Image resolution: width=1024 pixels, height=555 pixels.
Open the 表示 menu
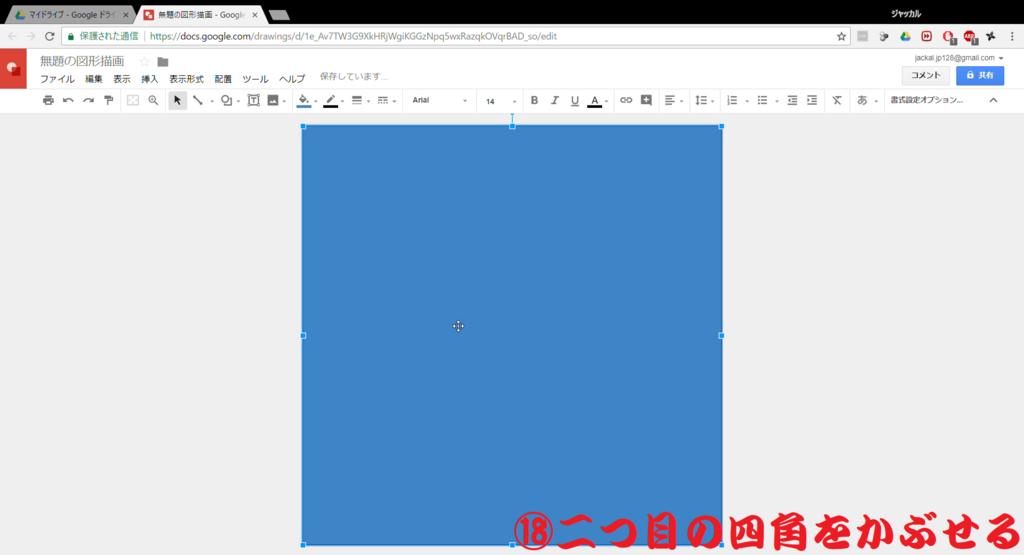(121, 79)
